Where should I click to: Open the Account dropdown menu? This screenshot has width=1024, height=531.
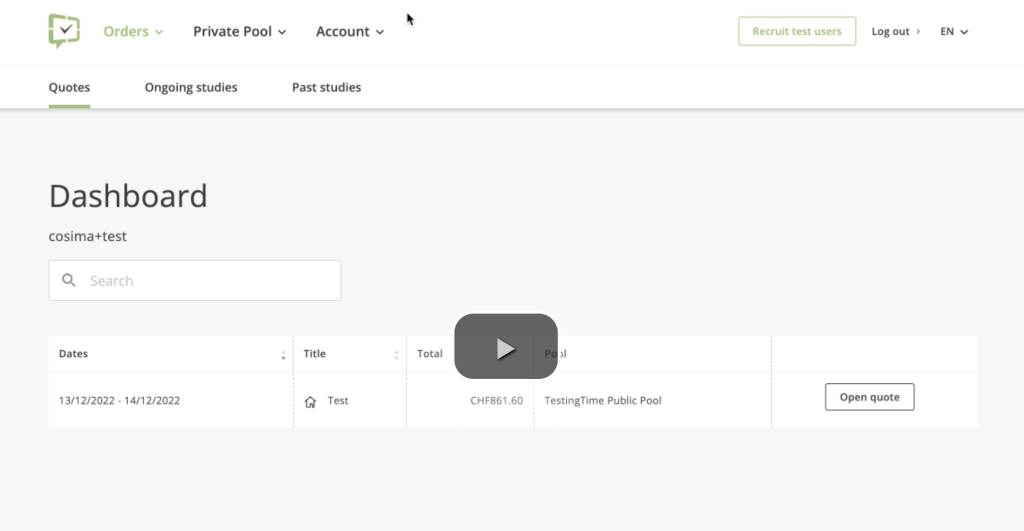[x=350, y=31]
